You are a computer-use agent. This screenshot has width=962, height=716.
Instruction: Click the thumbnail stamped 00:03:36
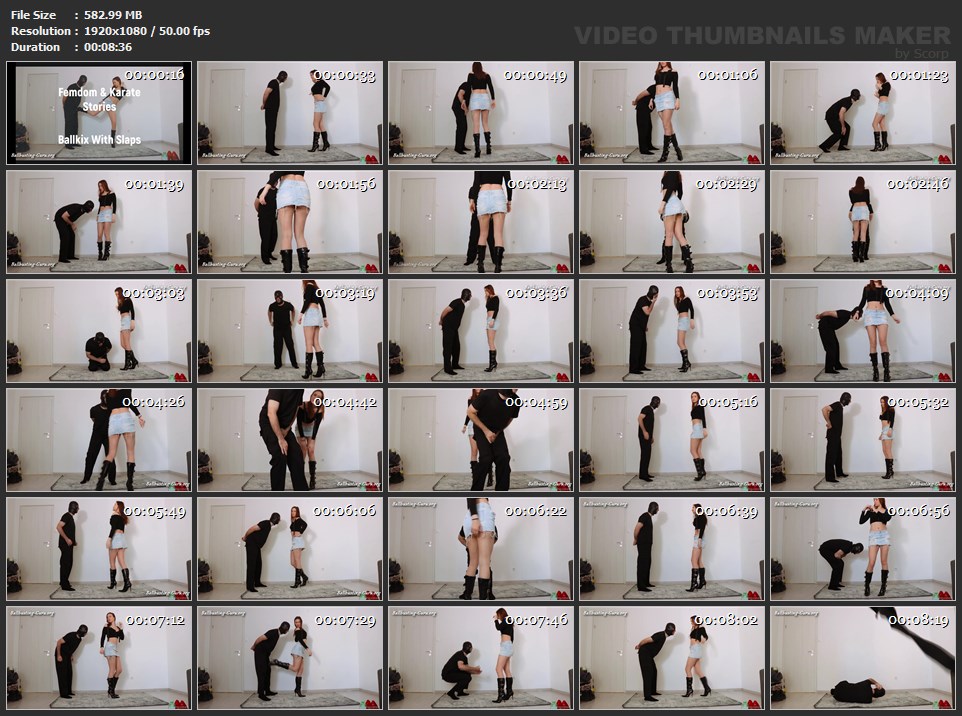pos(481,331)
